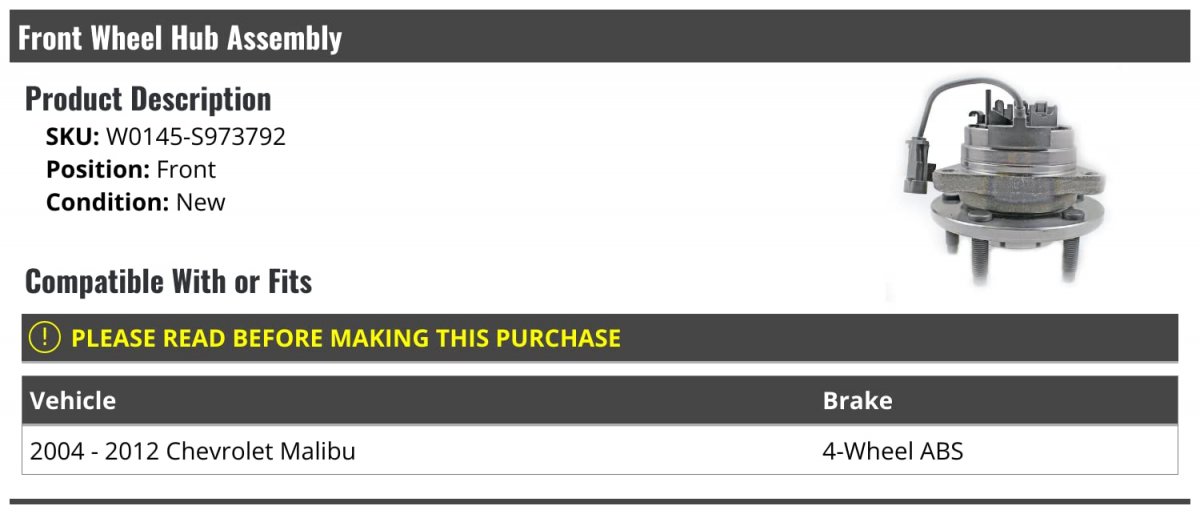Click the Product Description heading
The height and width of the screenshot is (514, 1200).
[x=148, y=99]
